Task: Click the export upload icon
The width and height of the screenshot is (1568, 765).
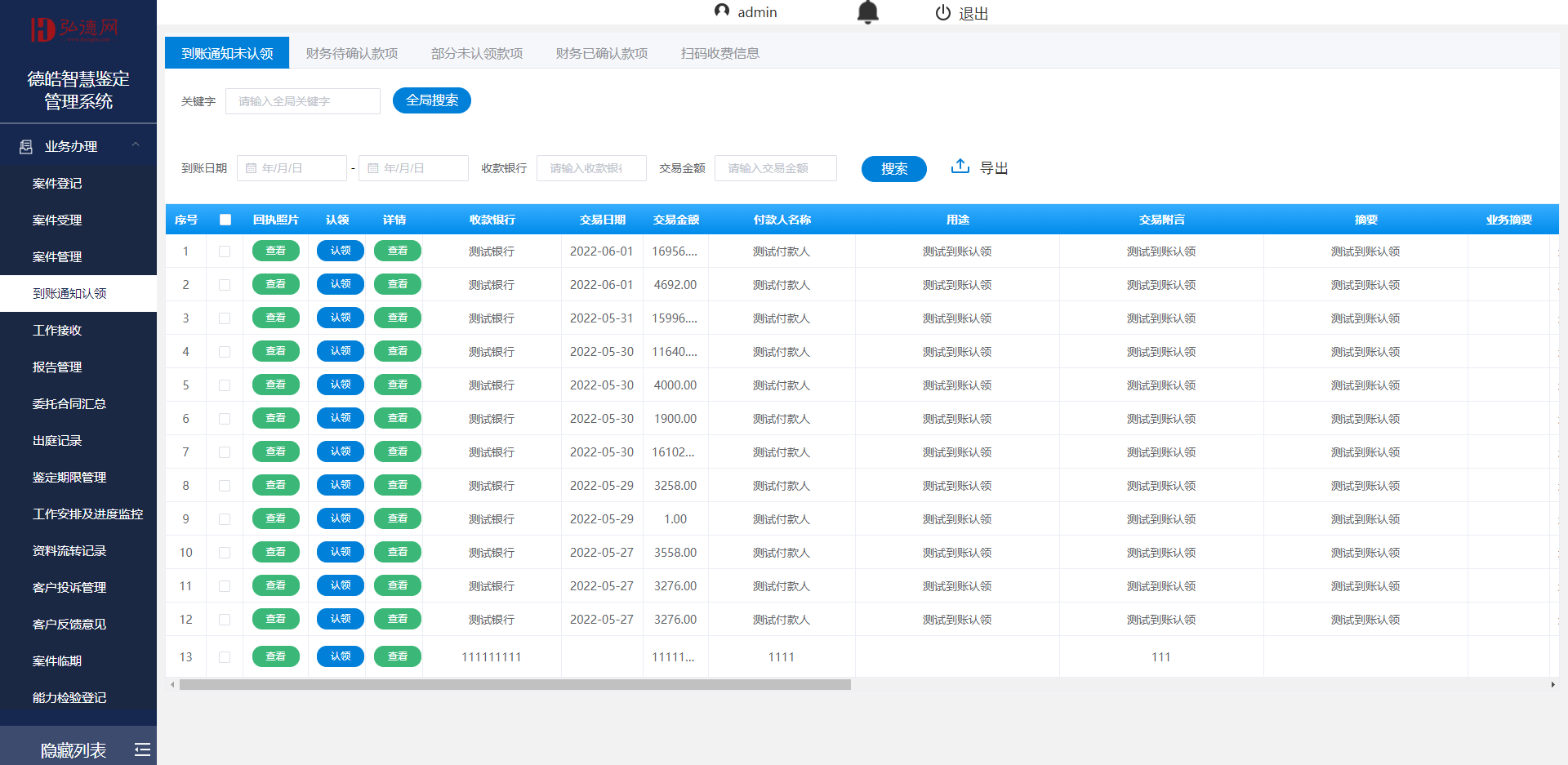Action: [x=960, y=167]
